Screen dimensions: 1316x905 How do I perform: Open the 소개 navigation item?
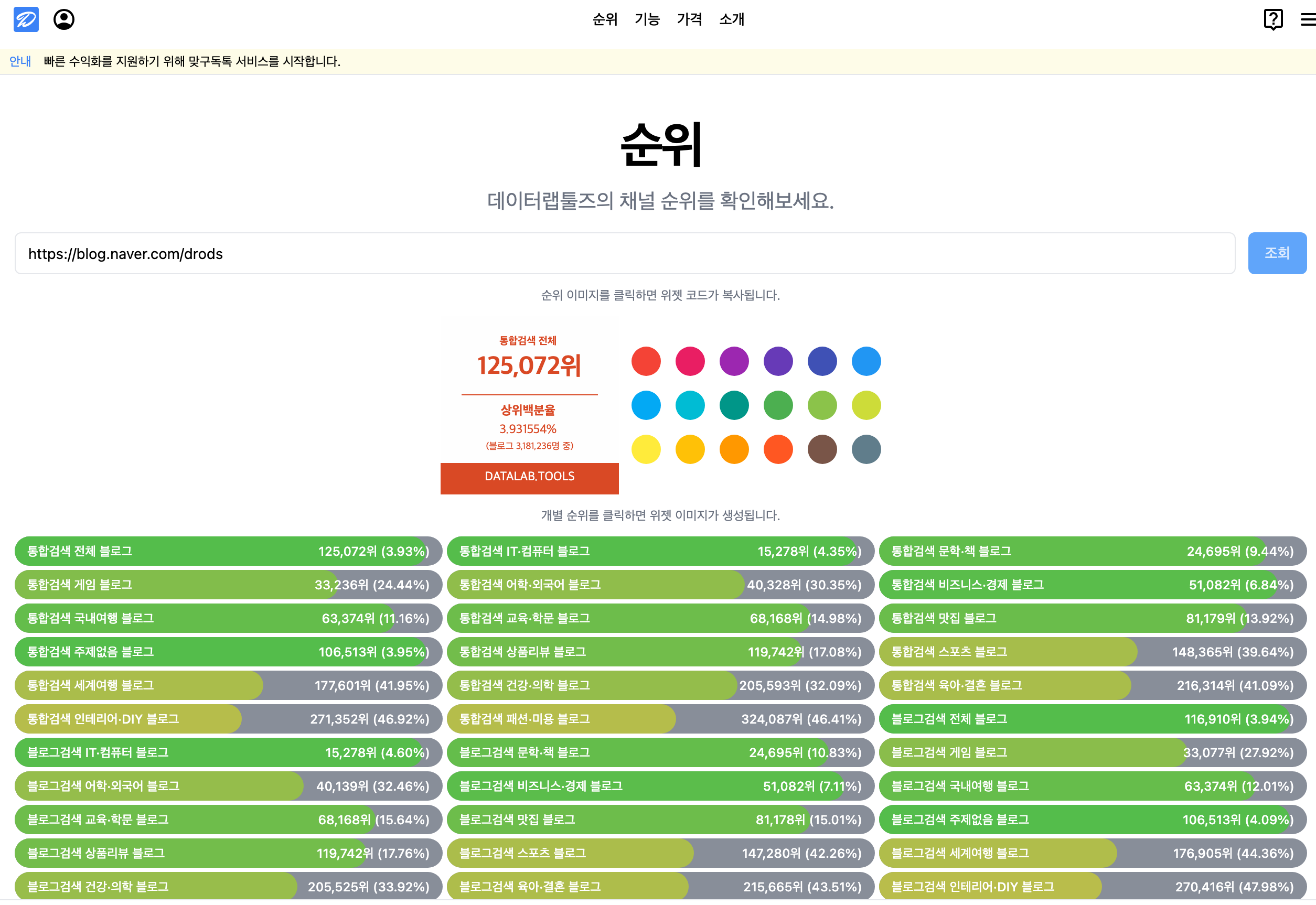tap(732, 19)
